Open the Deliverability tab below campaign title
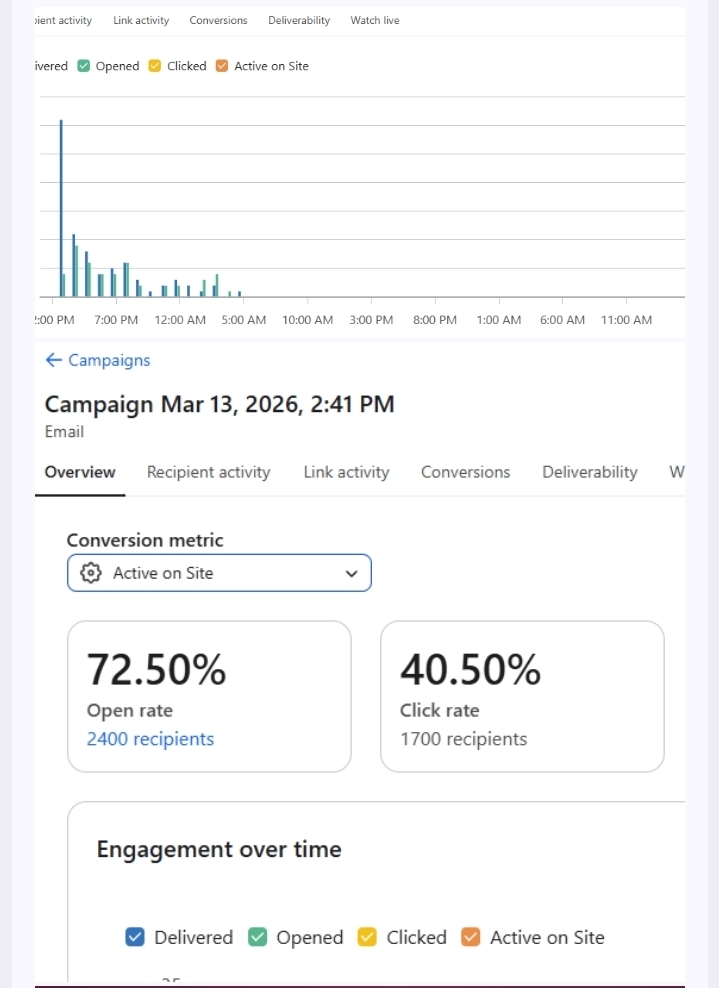This screenshot has height=988, width=719. pos(590,472)
